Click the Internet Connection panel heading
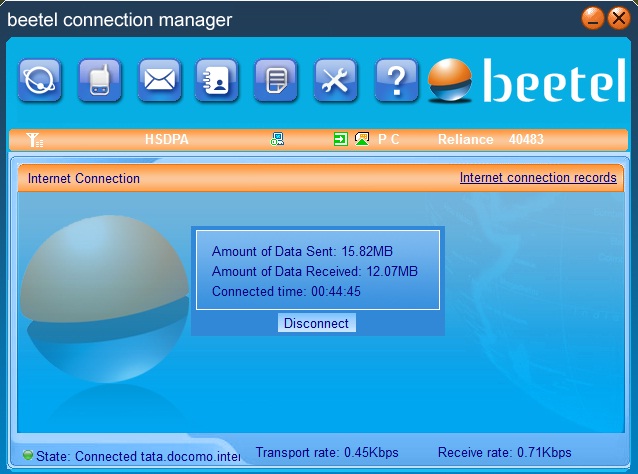 point(84,178)
